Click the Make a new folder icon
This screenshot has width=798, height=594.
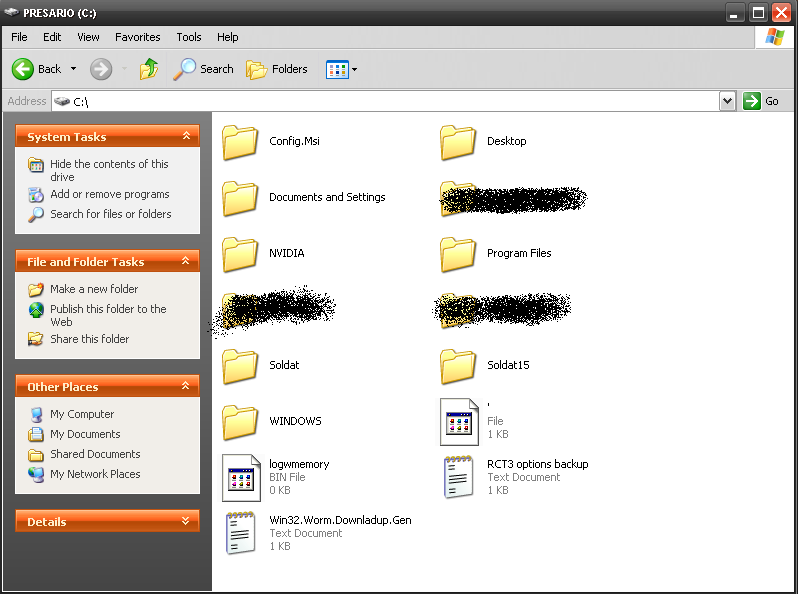click(36, 290)
